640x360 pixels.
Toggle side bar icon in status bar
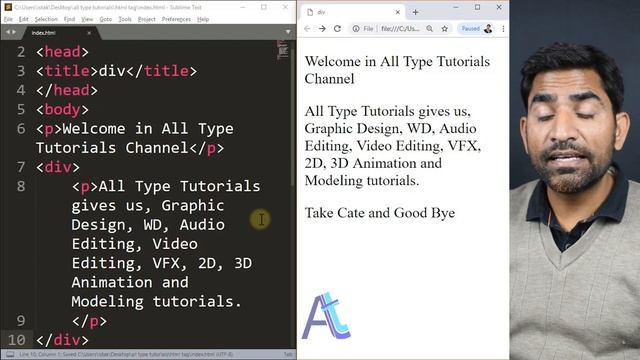coord(10,354)
